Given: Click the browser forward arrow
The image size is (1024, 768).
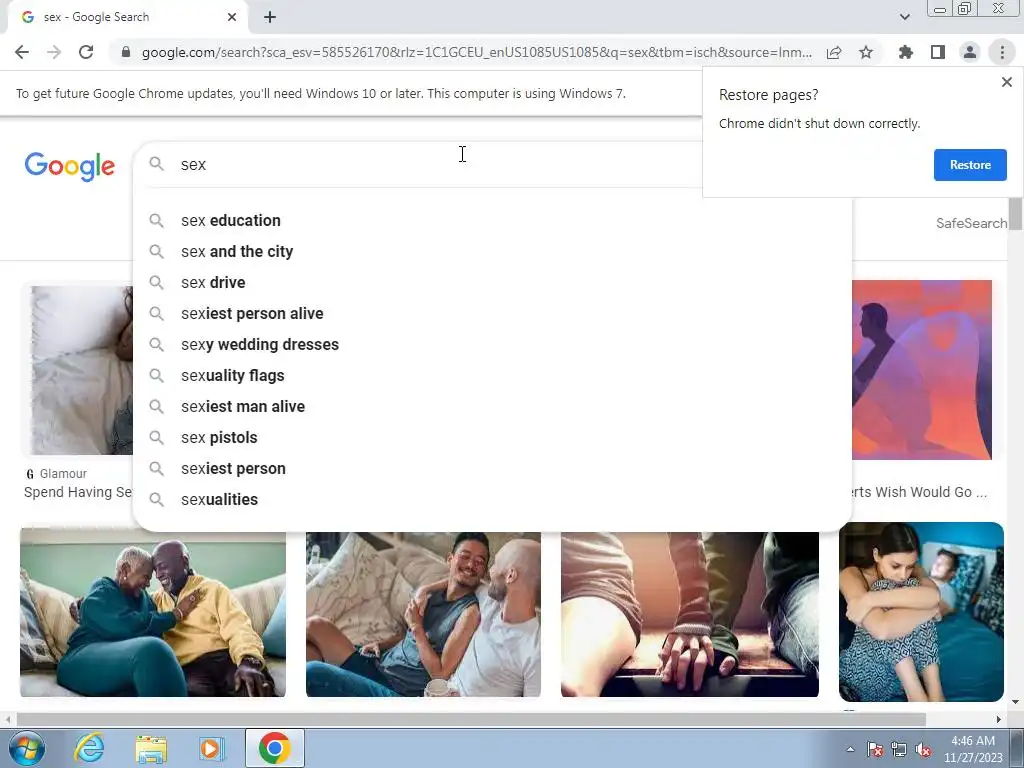Looking at the screenshot, I should pyautogui.click(x=54, y=52).
